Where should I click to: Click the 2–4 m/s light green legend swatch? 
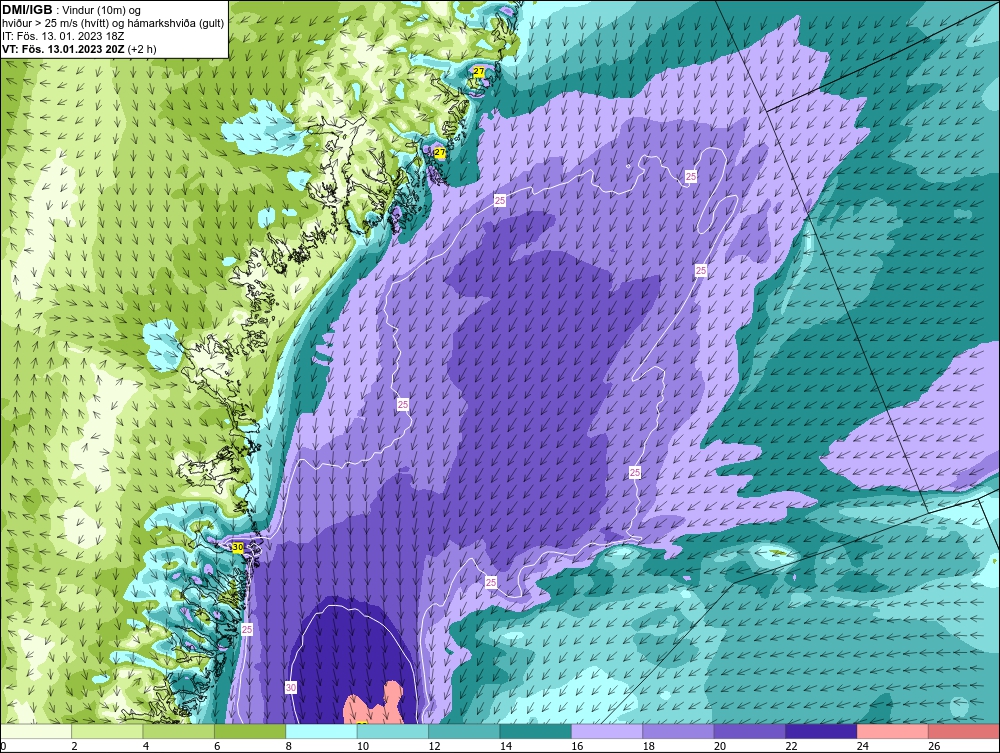pyautogui.click(x=107, y=731)
